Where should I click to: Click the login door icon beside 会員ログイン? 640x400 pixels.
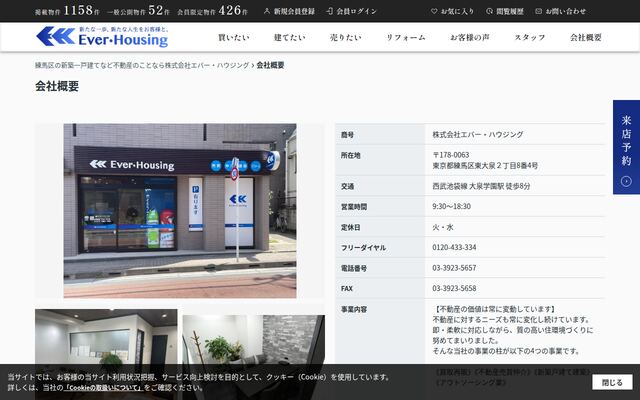click(x=330, y=11)
